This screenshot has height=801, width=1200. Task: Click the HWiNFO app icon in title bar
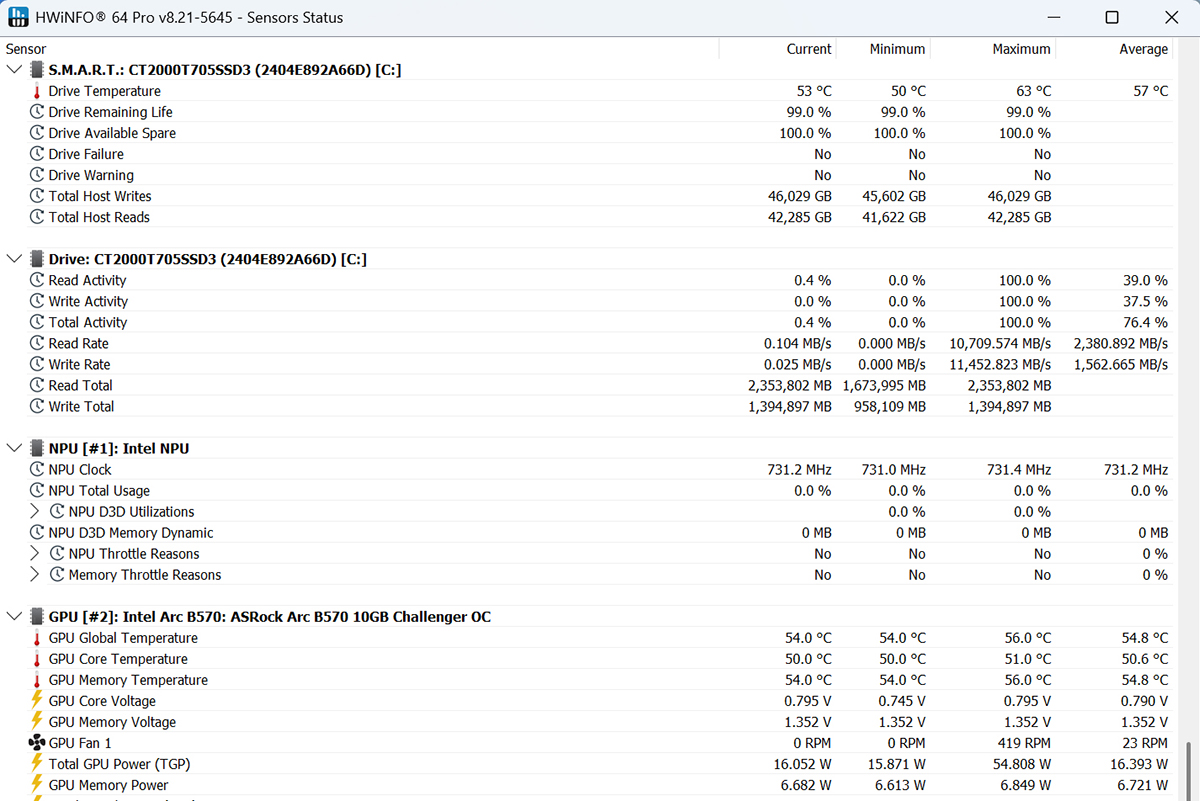click(x=18, y=17)
